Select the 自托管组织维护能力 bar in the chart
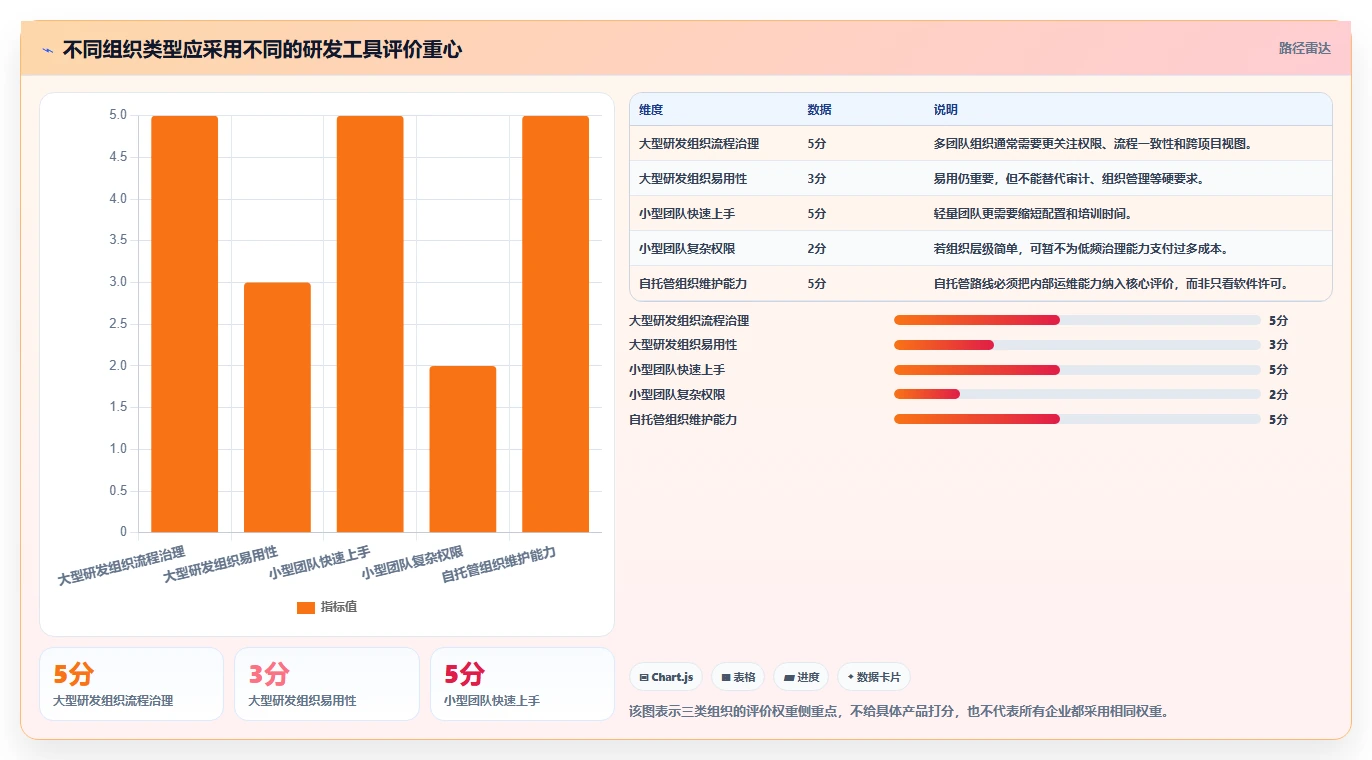The width and height of the screenshot is (1372, 760). 555,324
